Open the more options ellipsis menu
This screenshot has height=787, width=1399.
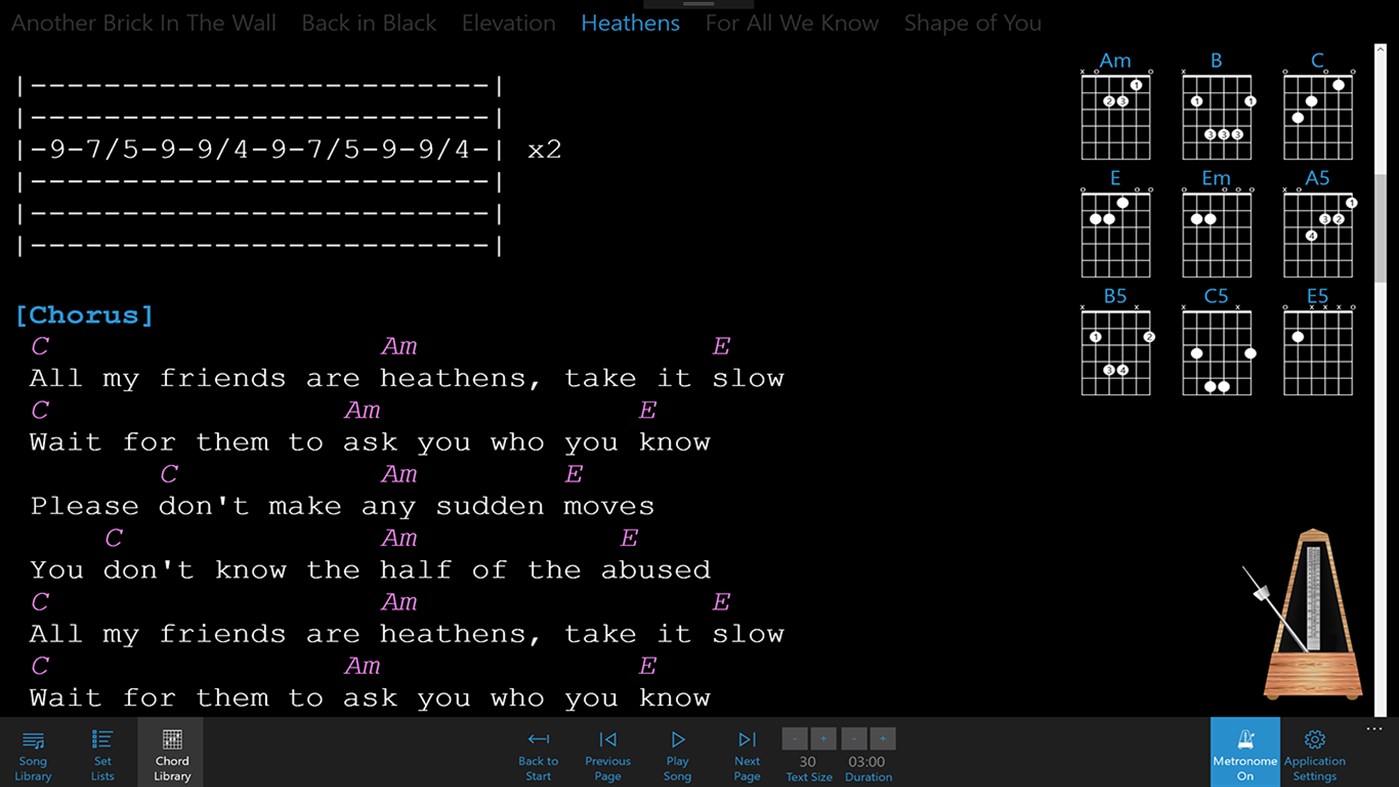pos(1373,729)
